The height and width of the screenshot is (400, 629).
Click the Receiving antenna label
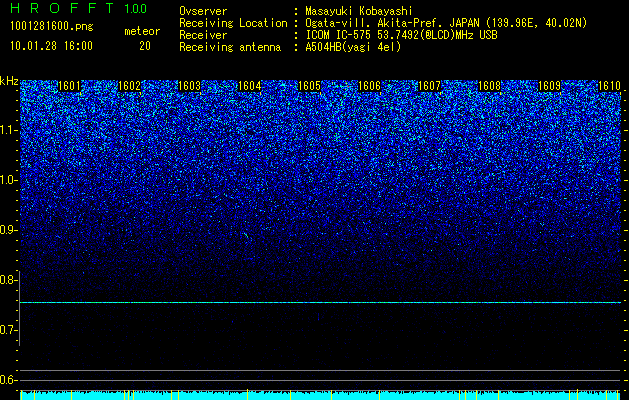[x=230, y=47]
